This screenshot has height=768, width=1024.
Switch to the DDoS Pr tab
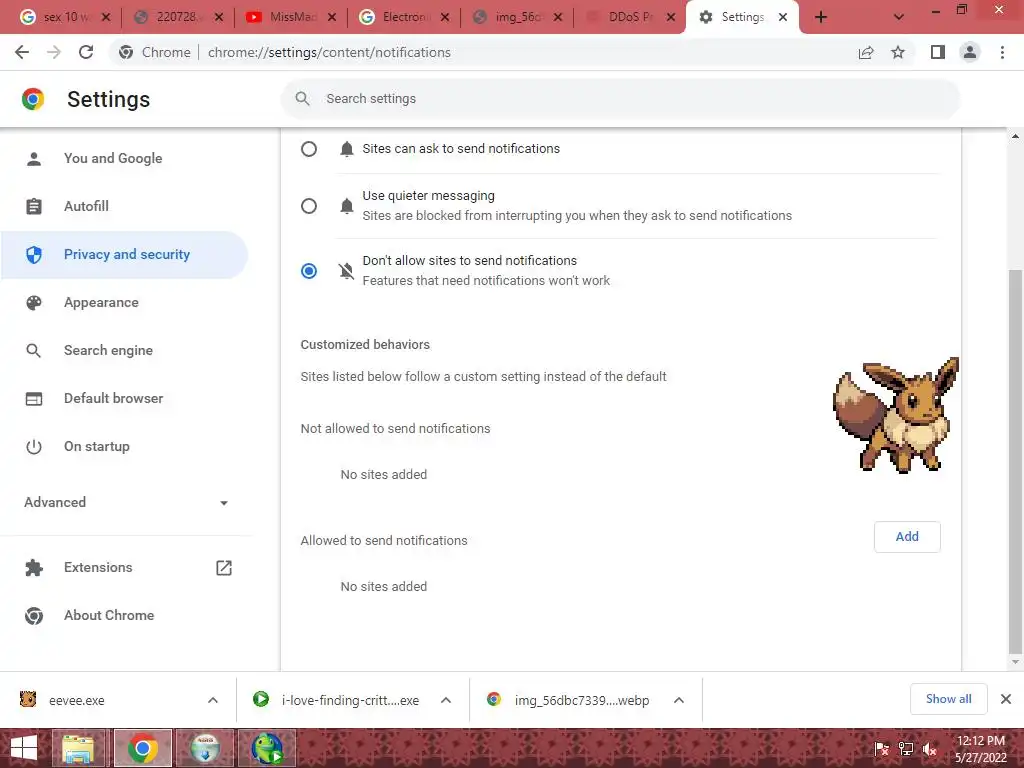click(629, 17)
